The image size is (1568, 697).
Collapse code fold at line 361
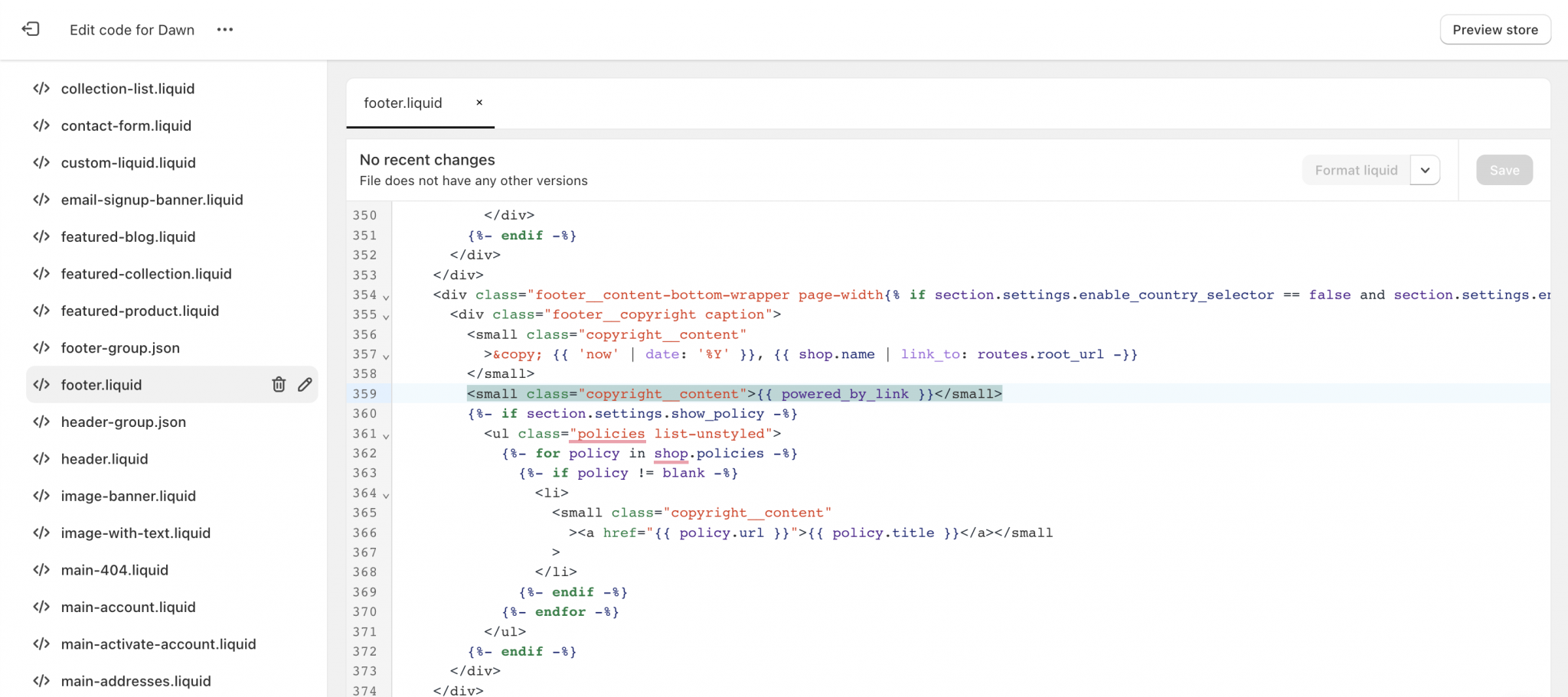tap(386, 435)
